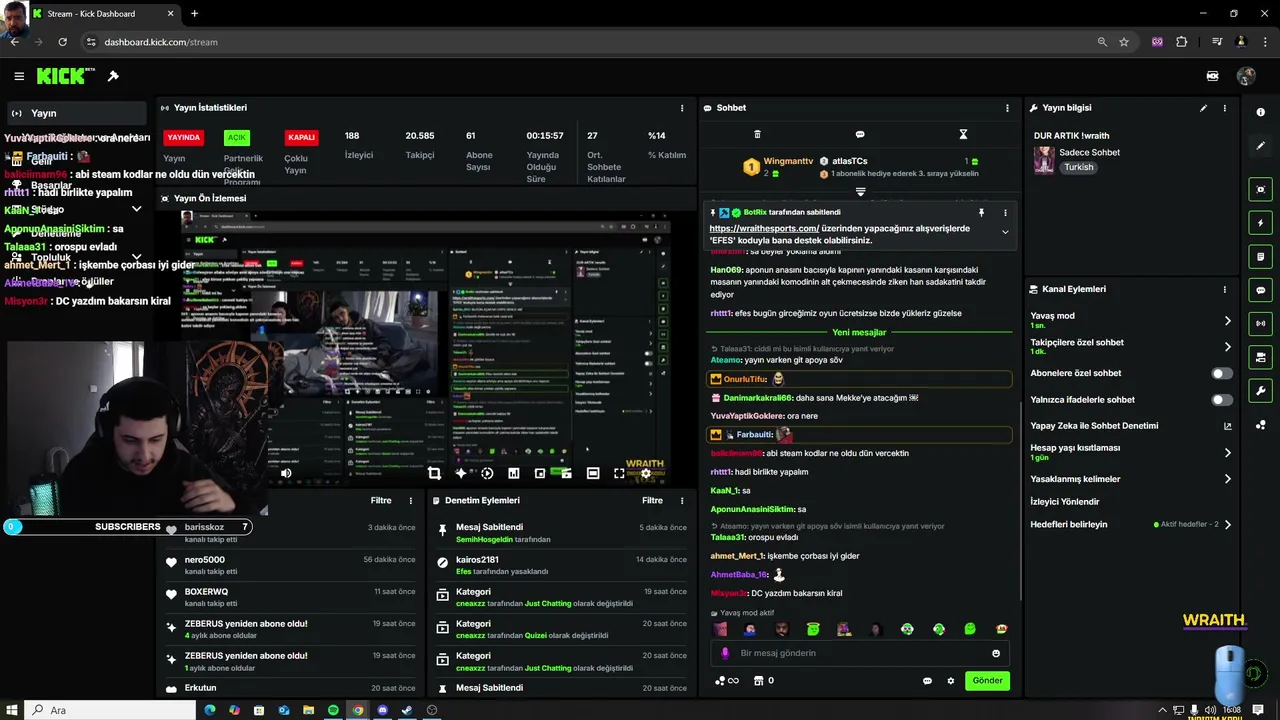The height and width of the screenshot is (720, 1280).
Task: Collapse the gift leaderboard arrow under Wingmanttv
Action: (x=860, y=191)
